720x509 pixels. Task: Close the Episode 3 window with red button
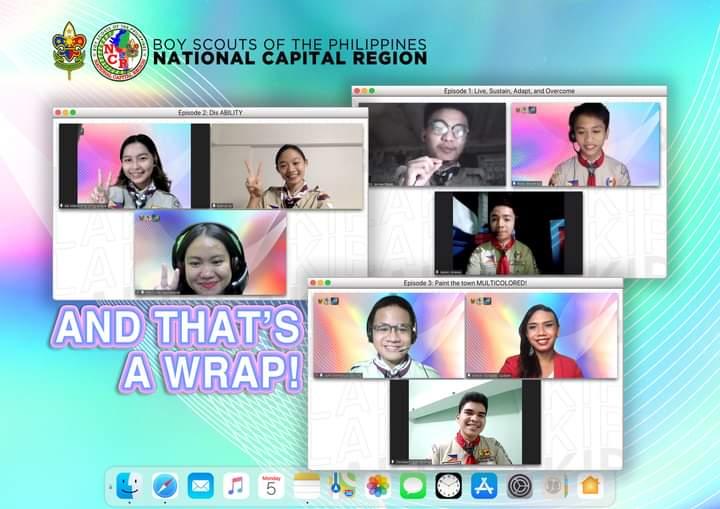(313, 283)
